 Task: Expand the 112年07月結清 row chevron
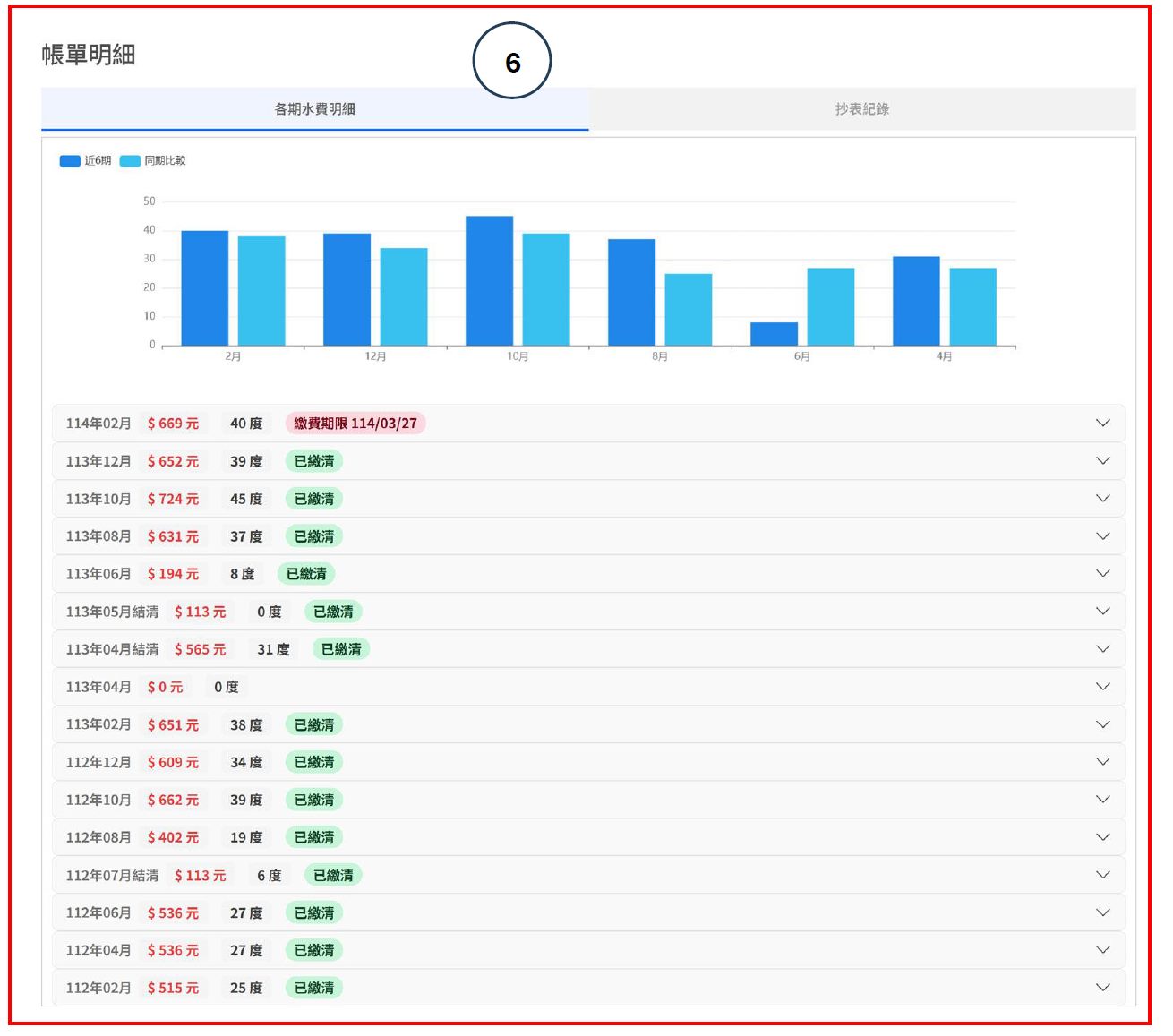tap(1103, 874)
